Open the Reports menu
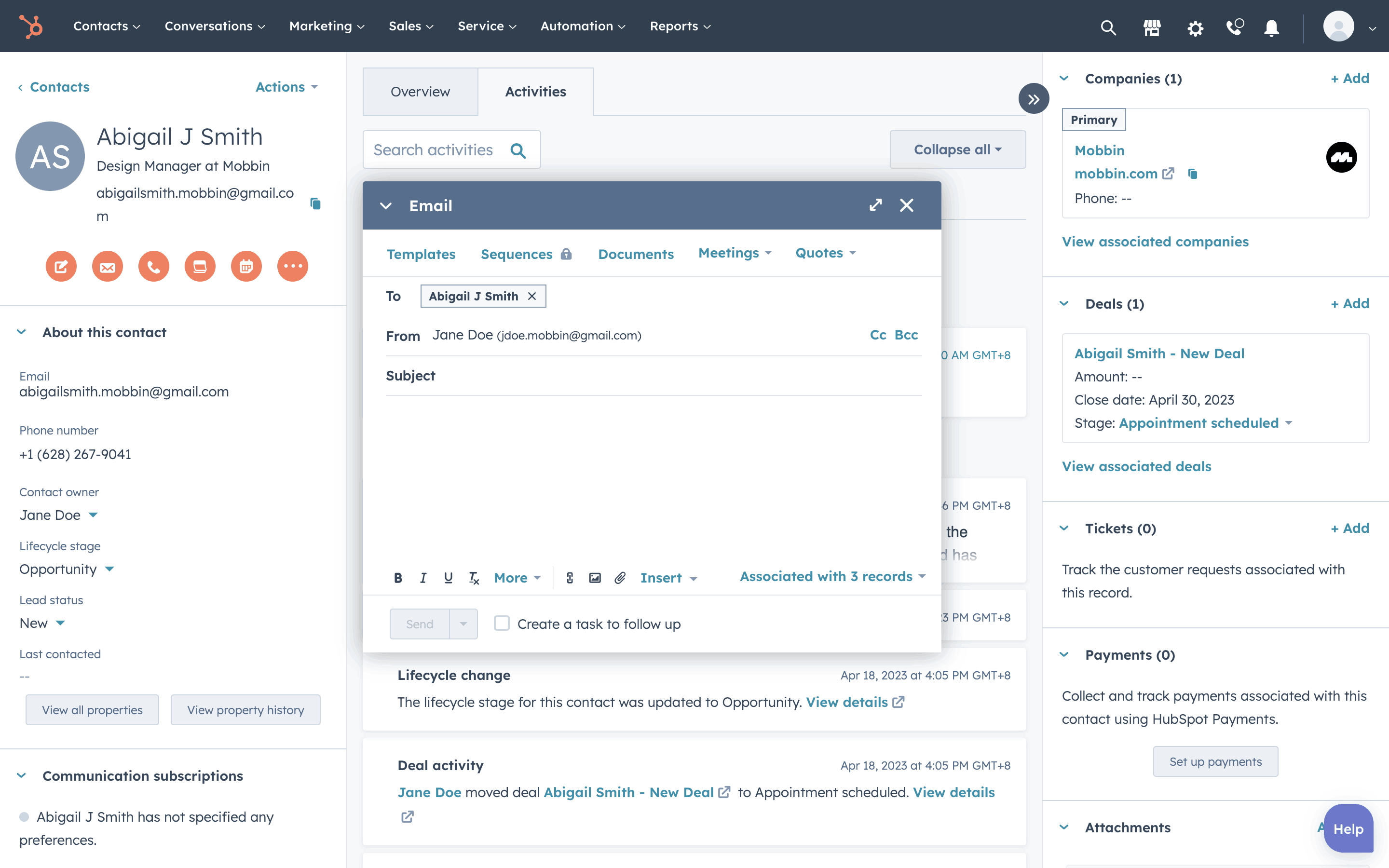Viewport: 1389px width, 868px height. [x=680, y=27]
